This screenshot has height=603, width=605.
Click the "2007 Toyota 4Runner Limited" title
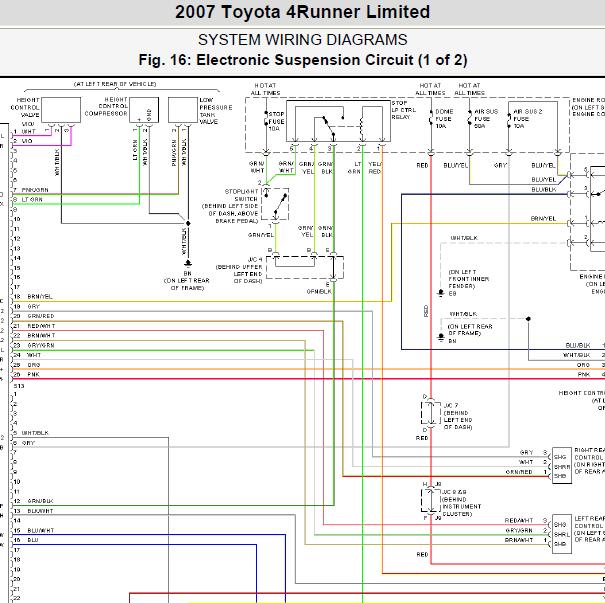(302, 12)
